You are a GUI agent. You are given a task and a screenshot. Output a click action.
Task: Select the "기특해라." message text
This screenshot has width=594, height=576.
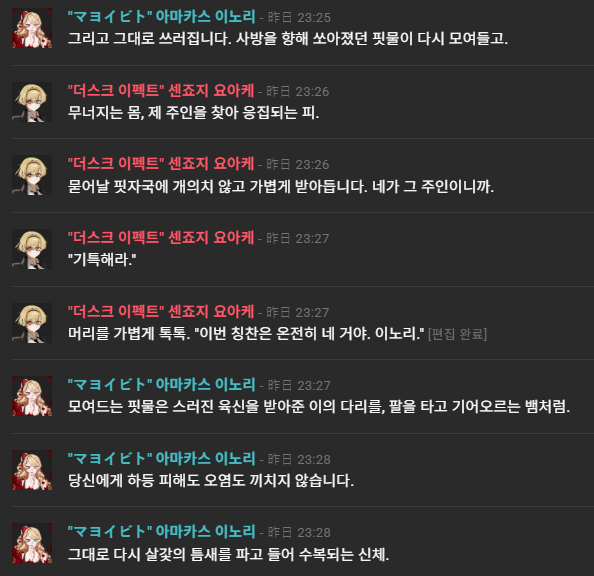pos(102,260)
